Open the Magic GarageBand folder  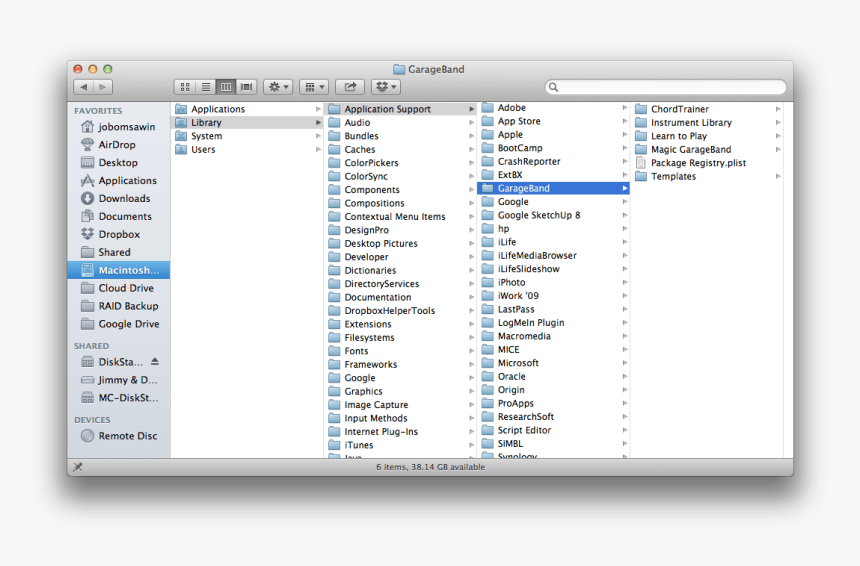click(x=708, y=149)
